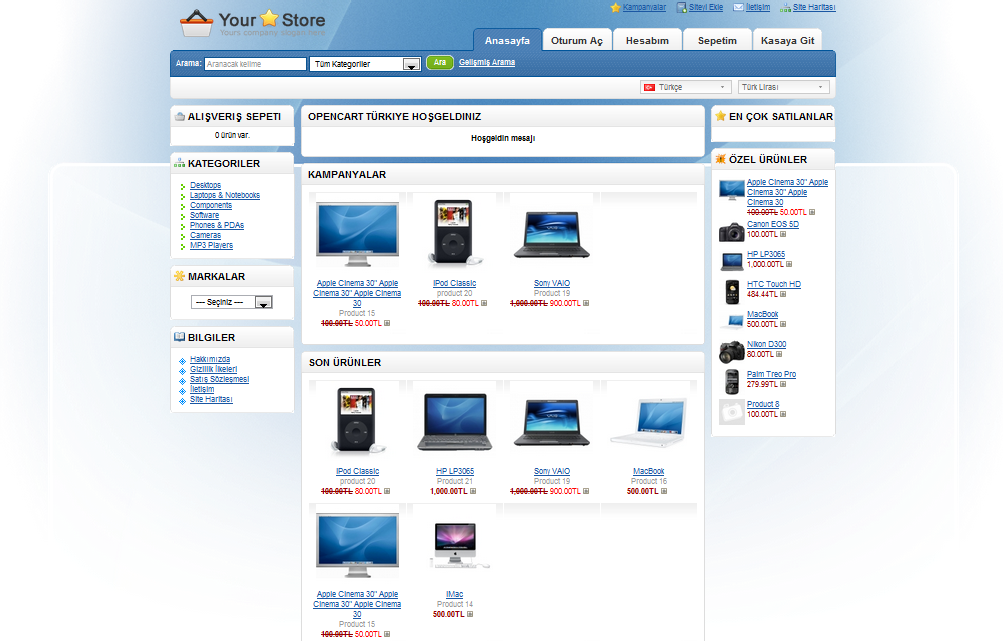Image resolution: width=1003 pixels, height=641 pixels.
Task: Click the star icon beside Kampanyalar link
Action: click(x=615, y=8)
